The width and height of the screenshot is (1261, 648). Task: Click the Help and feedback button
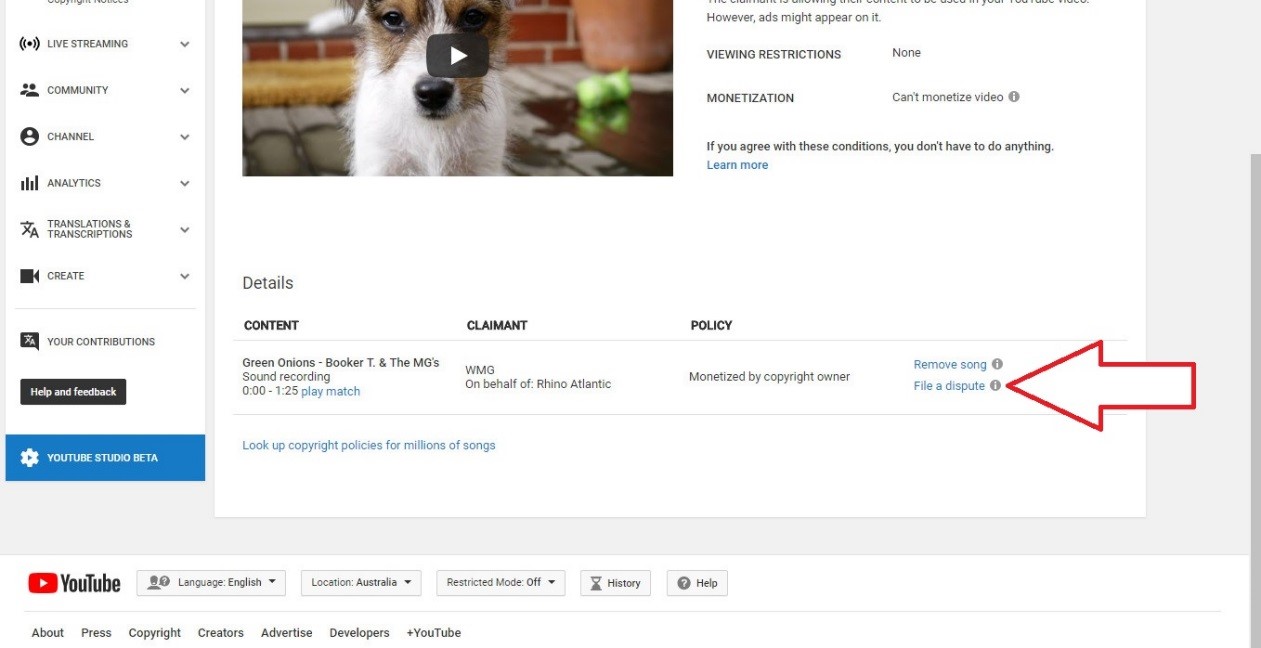coord(73,392)
